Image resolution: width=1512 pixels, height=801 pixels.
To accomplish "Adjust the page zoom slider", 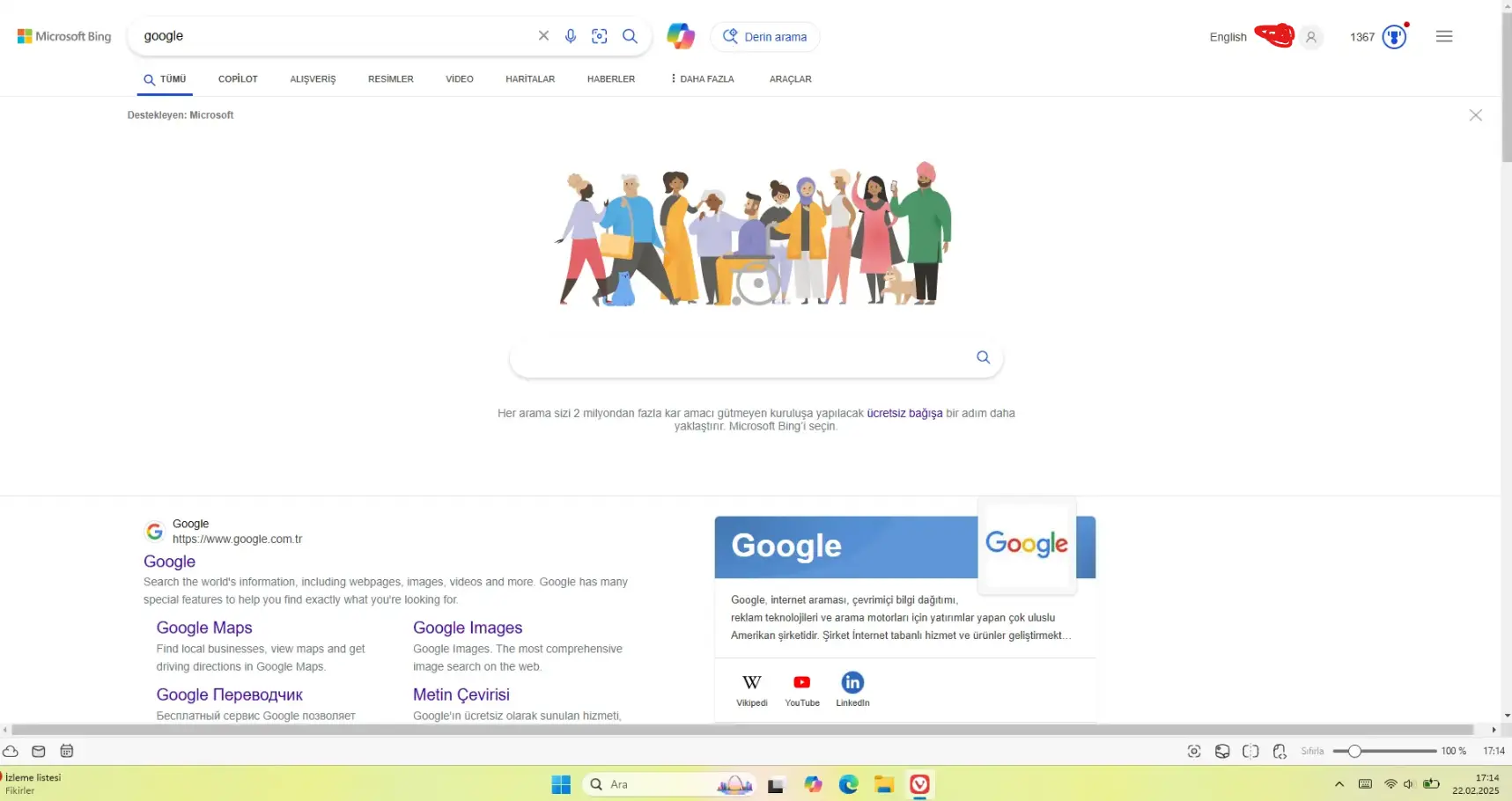I will coord(1384,751).
